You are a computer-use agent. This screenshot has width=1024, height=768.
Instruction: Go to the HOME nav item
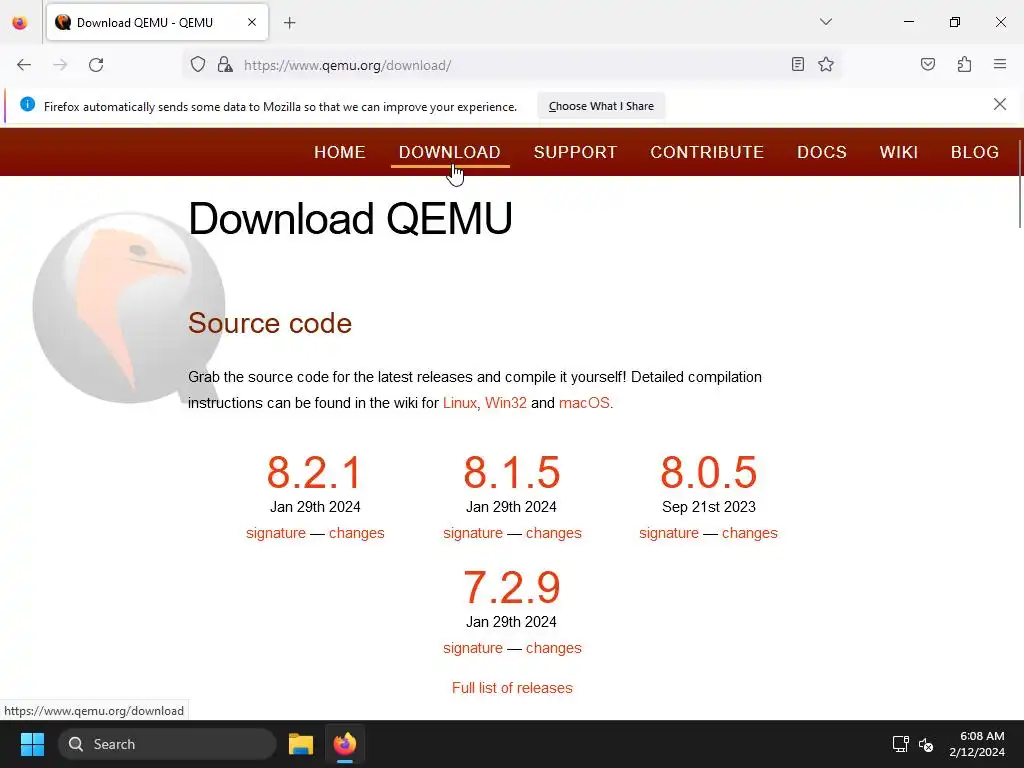(x=340, y=152)
